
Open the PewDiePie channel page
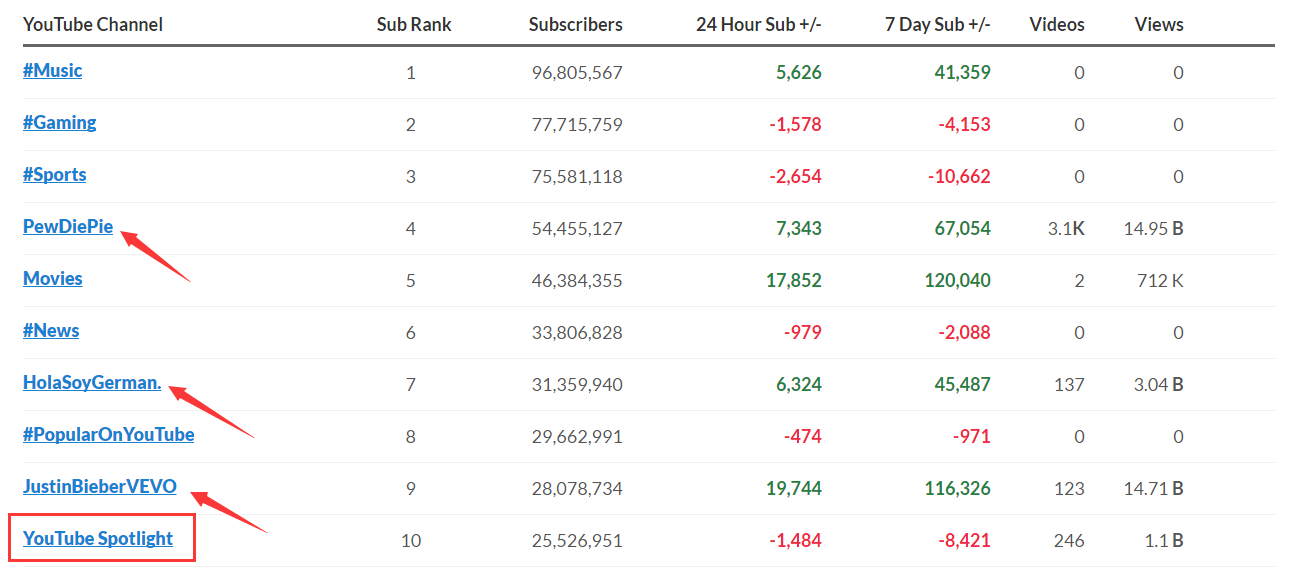point(68,227)
